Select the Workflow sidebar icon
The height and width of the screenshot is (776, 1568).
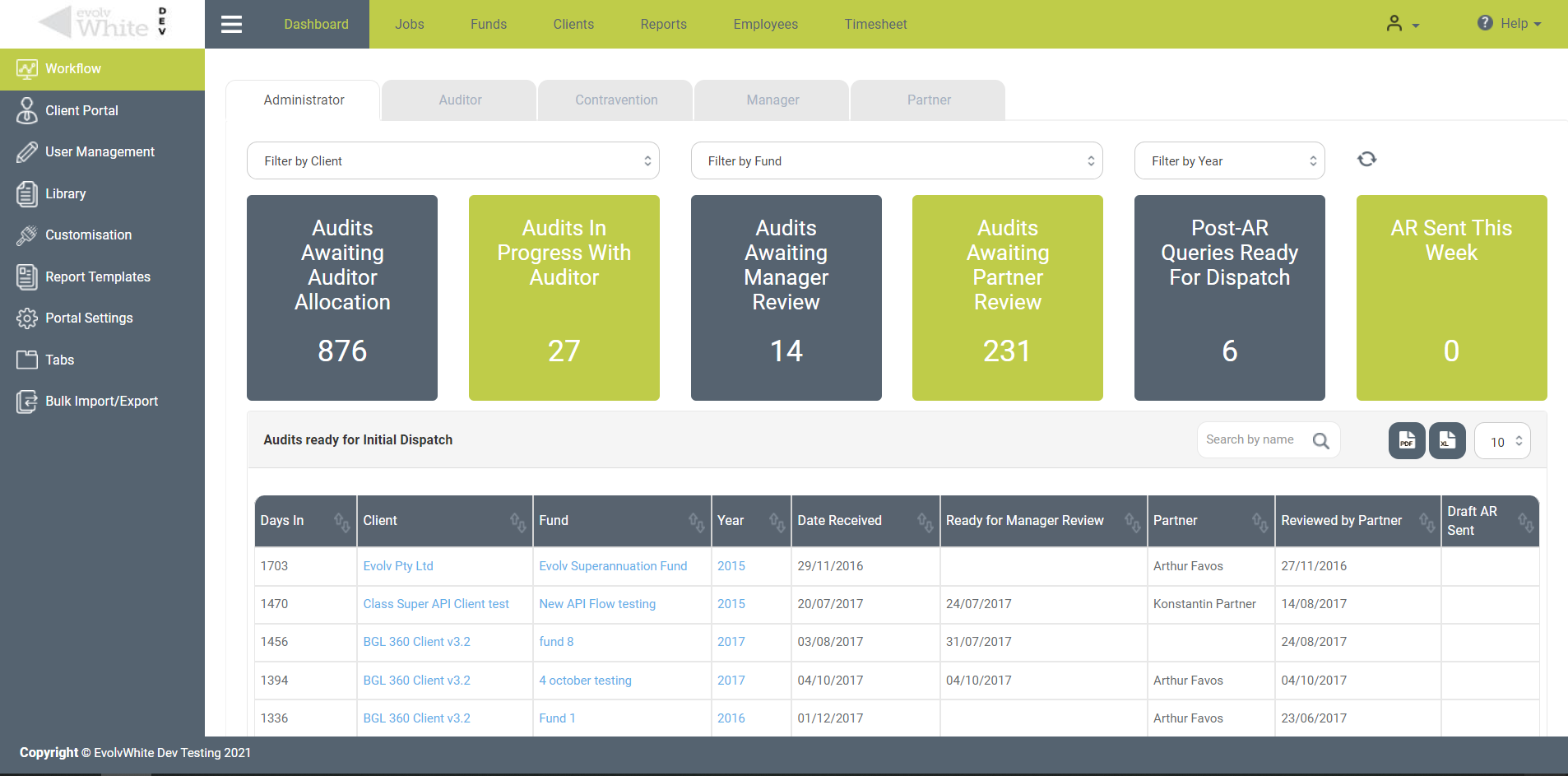[x=26, y=69]
